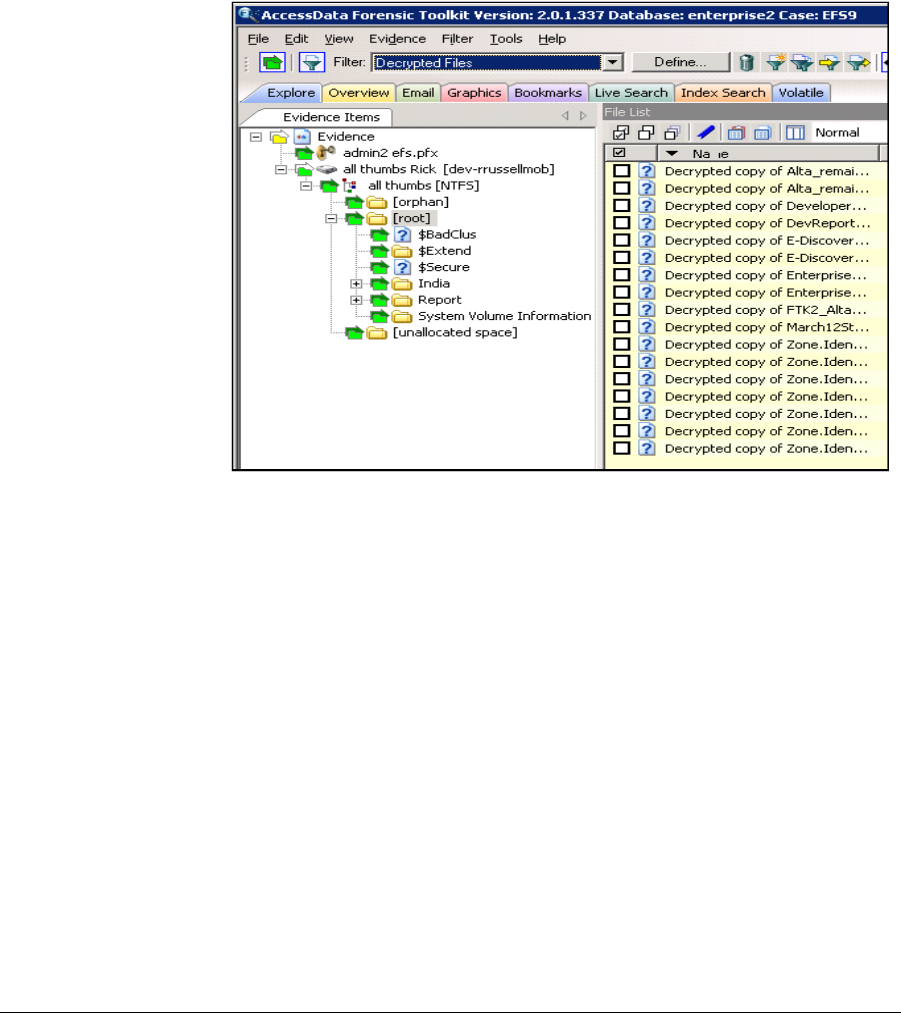Screen dimensions: 901x1013
Task: Click the green QuickPick arrow next to admin2 efs.pfx
Action: (304, 153)
